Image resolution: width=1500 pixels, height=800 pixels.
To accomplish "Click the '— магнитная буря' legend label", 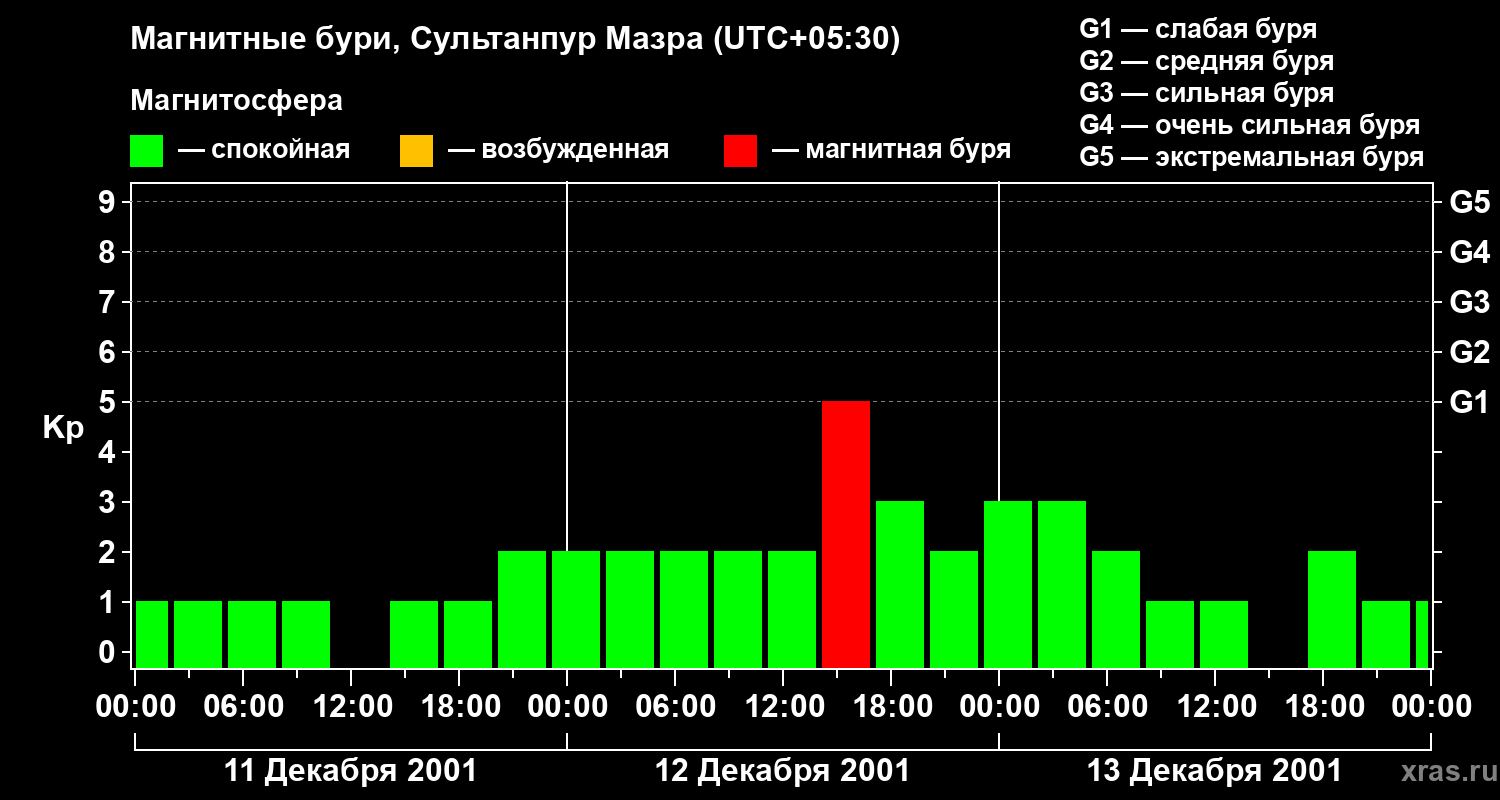I will (x=891, y=150).
